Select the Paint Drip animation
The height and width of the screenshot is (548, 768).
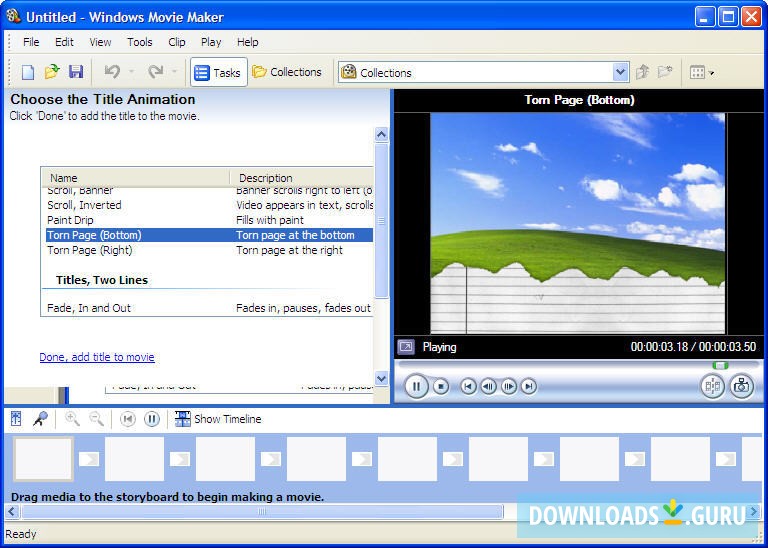[x=209, y=220]
